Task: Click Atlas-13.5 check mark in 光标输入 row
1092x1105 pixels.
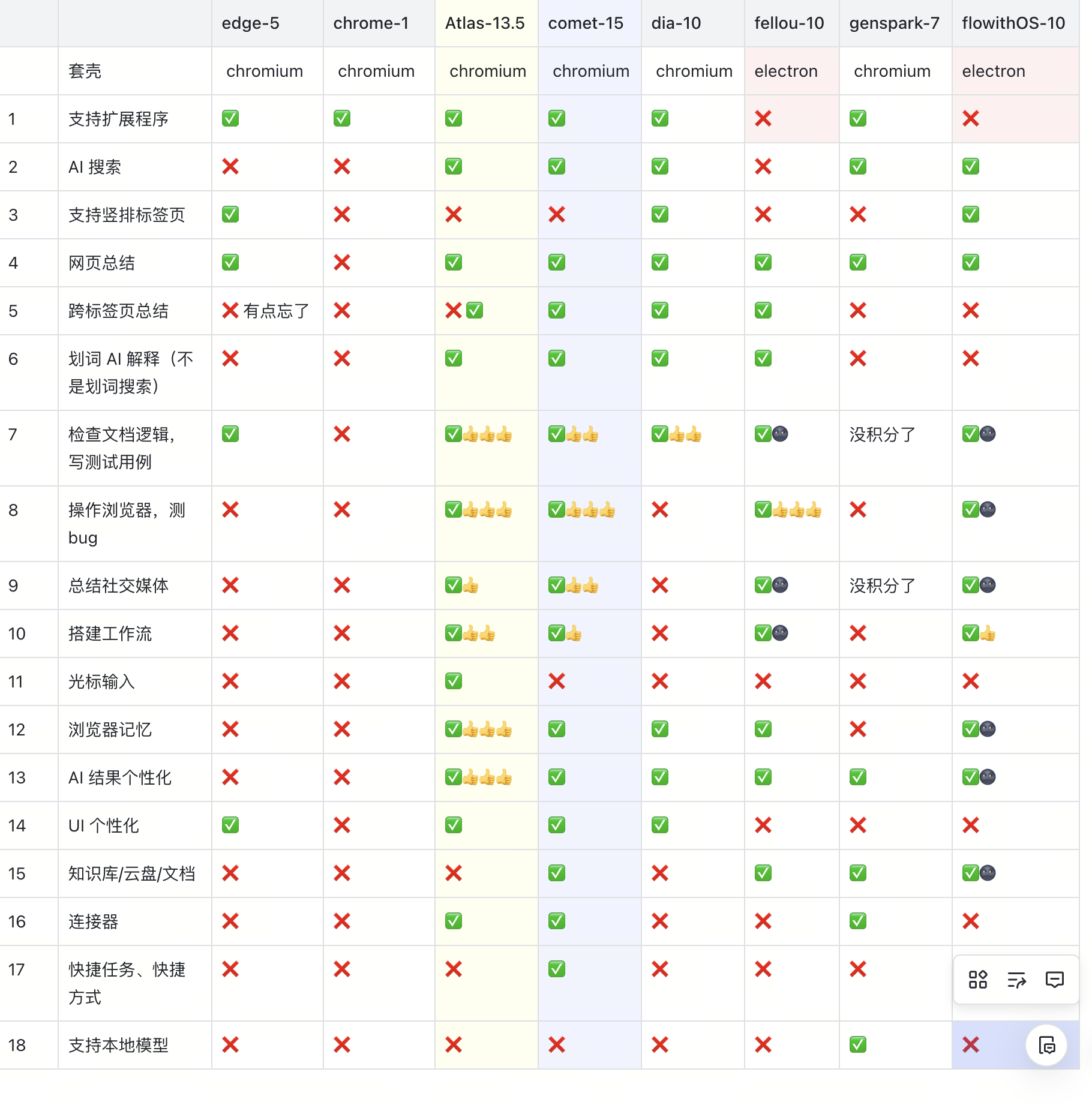Action: point(454,681)
